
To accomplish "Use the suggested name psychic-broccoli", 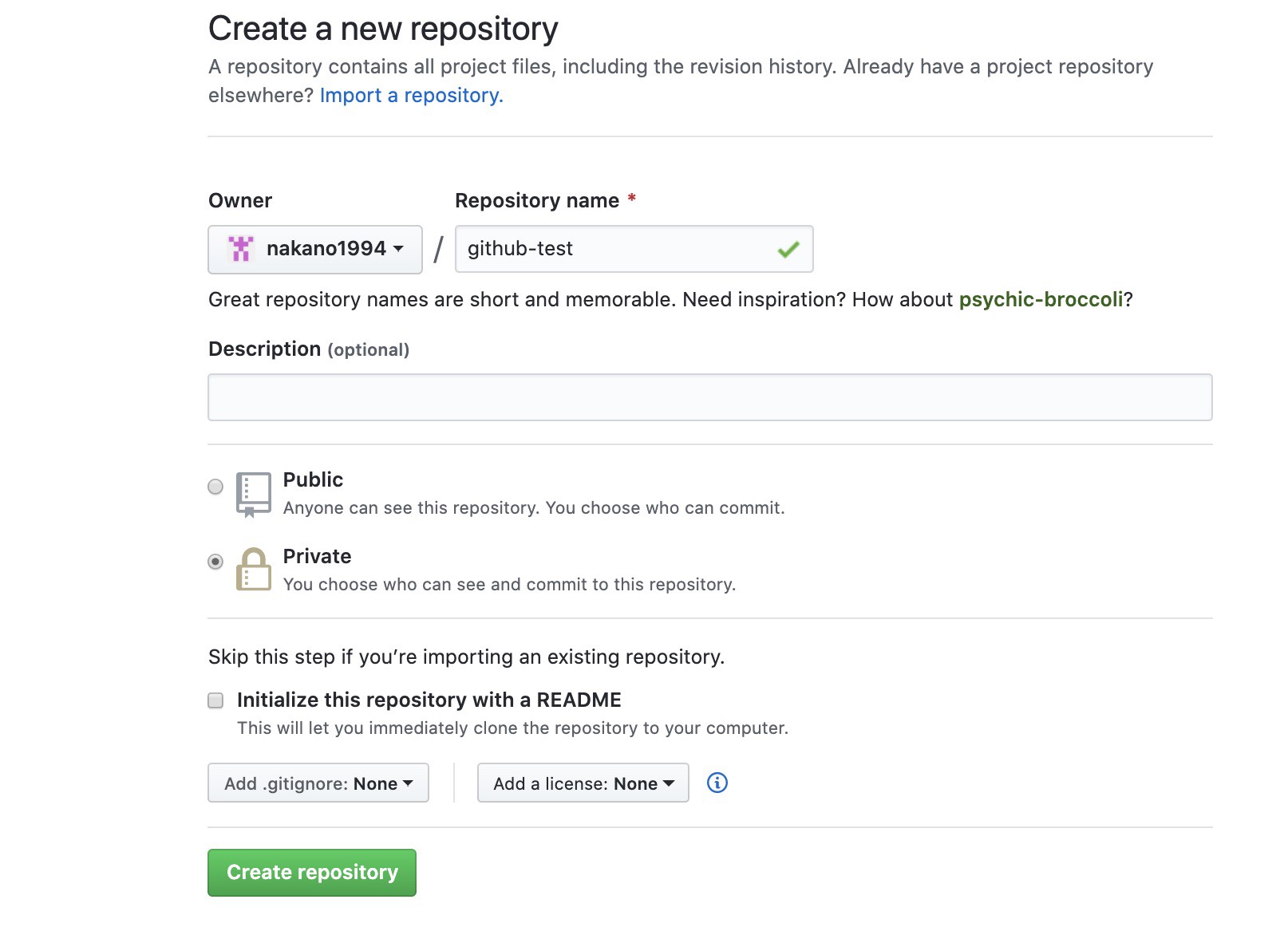I will [x=1041, y=299].
